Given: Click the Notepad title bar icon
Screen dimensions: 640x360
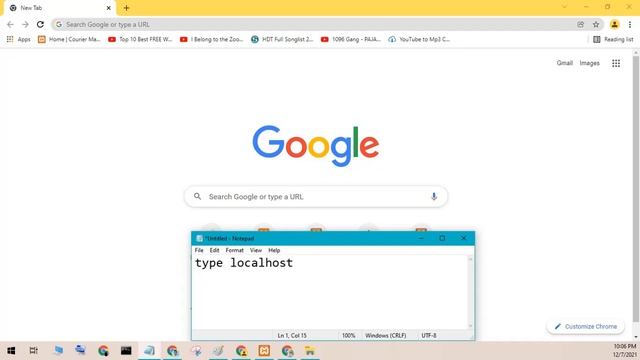Looking at the screenshot, I should point(199,238).
